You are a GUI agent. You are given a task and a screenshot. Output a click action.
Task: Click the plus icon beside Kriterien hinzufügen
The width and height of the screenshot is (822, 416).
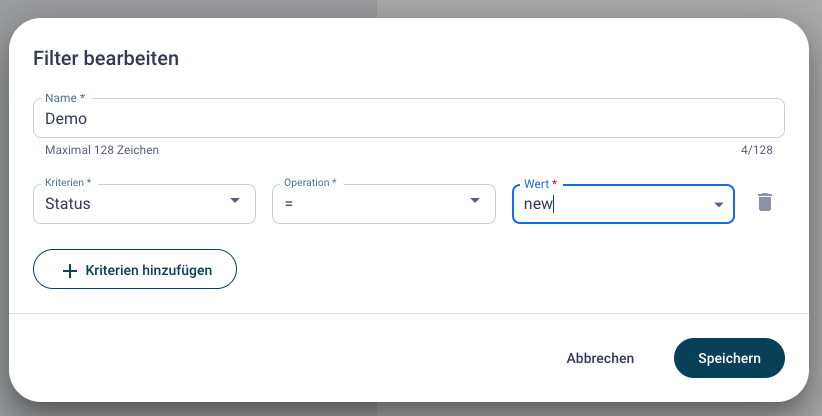click(70, 270)
